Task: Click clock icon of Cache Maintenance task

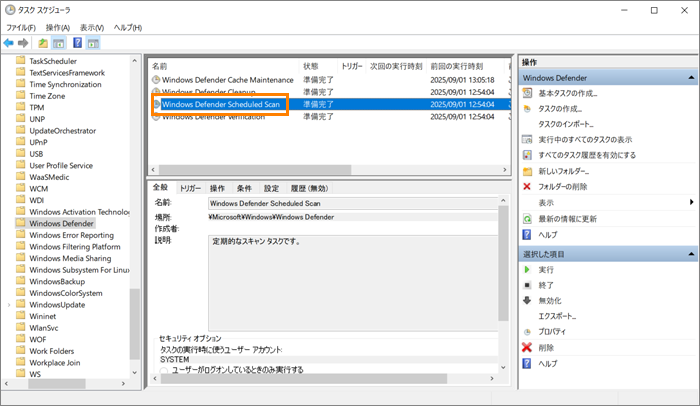Action: coord(156,80)
